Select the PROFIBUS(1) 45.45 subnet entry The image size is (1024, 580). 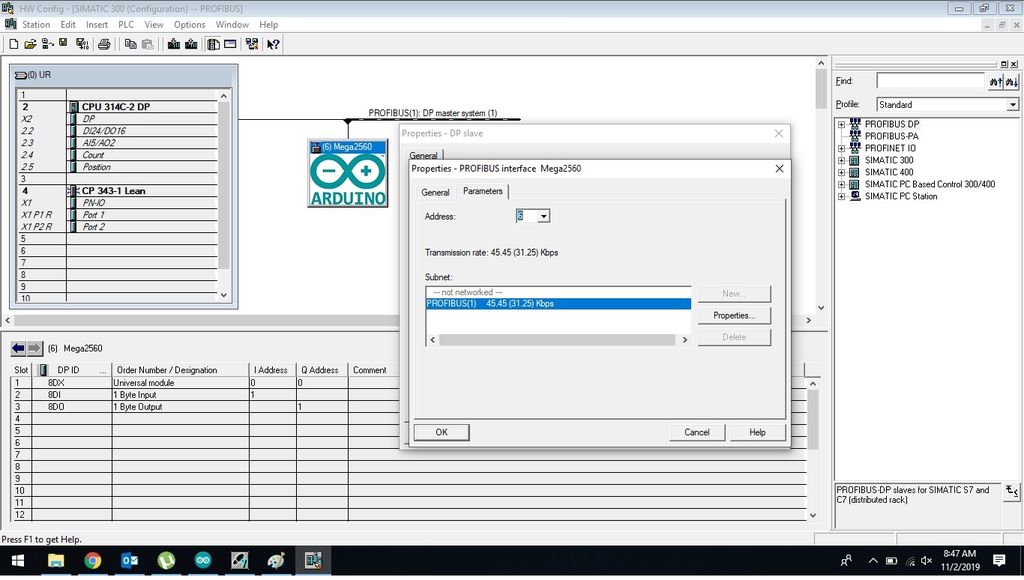point(558,304)
